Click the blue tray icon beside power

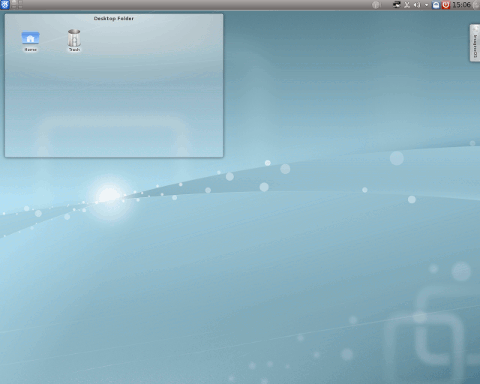coord(436,5)
